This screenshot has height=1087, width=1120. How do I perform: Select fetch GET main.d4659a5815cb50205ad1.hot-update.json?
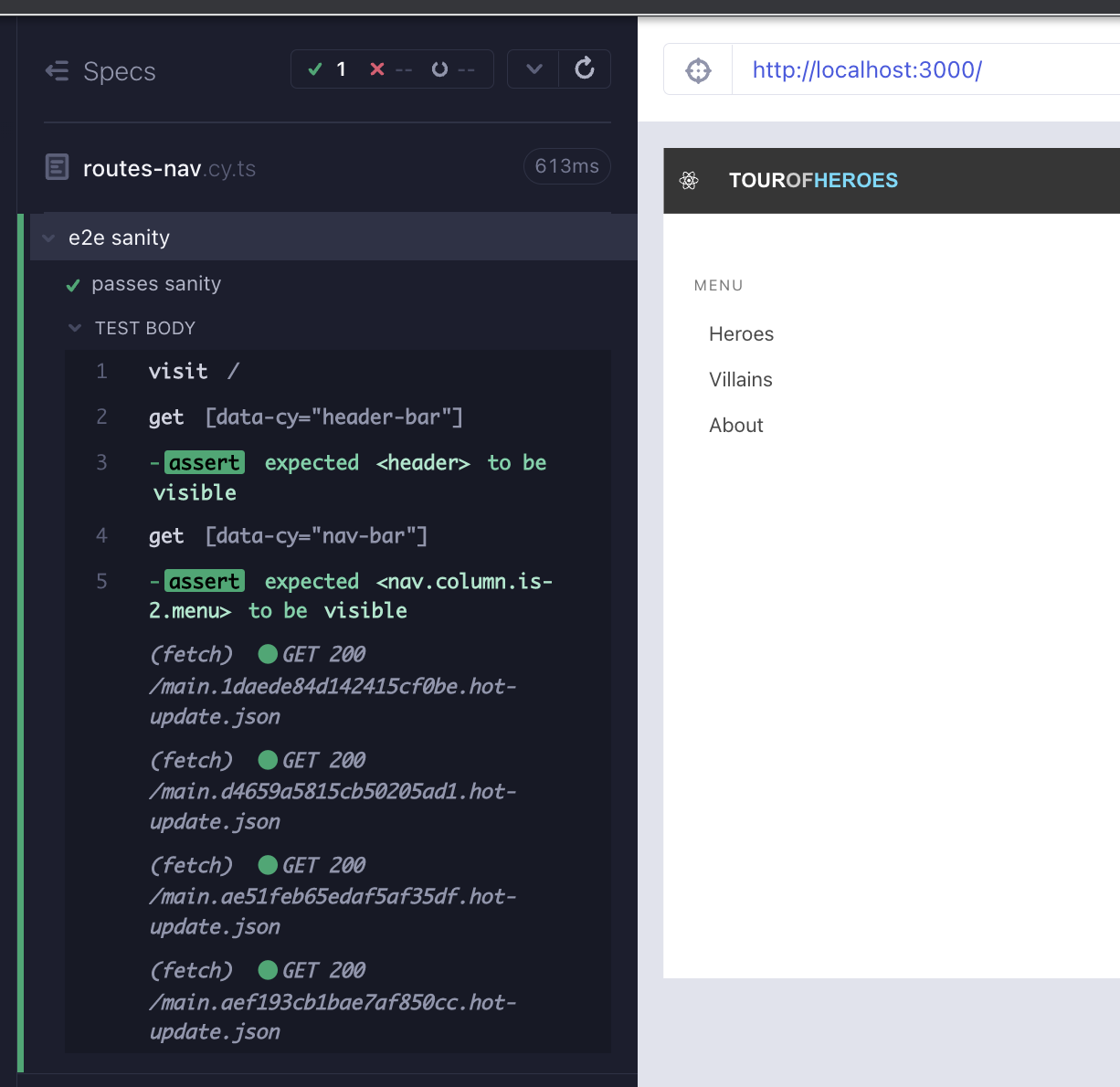[338, 790]
